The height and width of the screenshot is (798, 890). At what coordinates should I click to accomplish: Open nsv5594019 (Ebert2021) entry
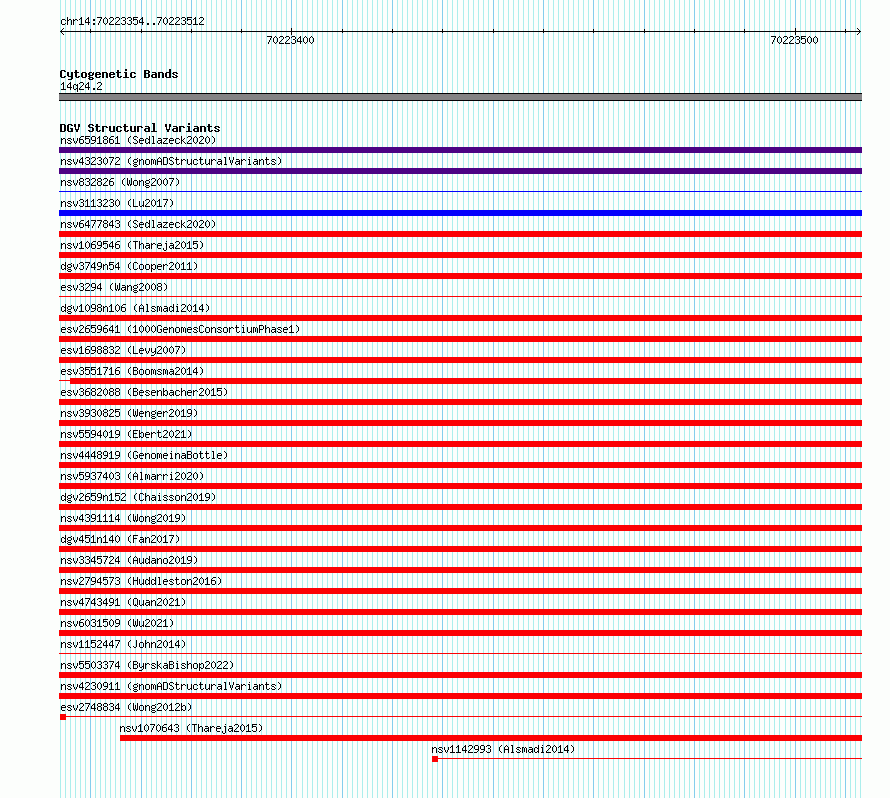[x=126, y=434]
